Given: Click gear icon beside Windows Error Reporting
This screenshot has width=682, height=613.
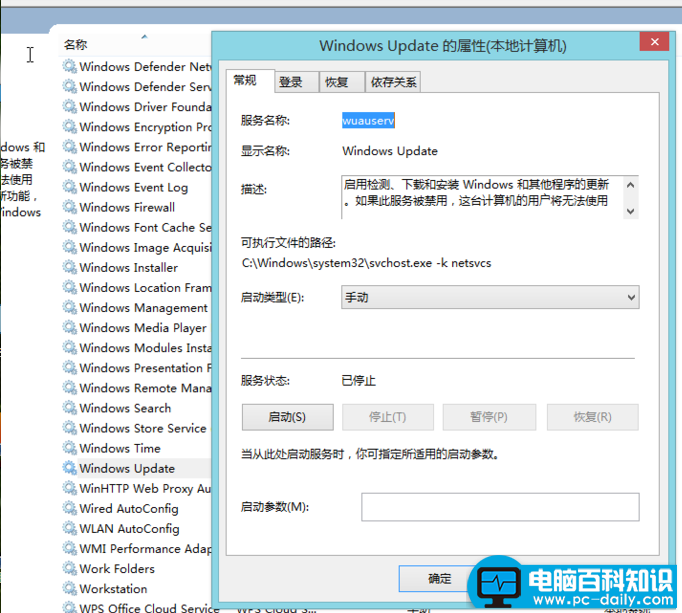Looking at the screenshot, I should (x=69, y=147).
